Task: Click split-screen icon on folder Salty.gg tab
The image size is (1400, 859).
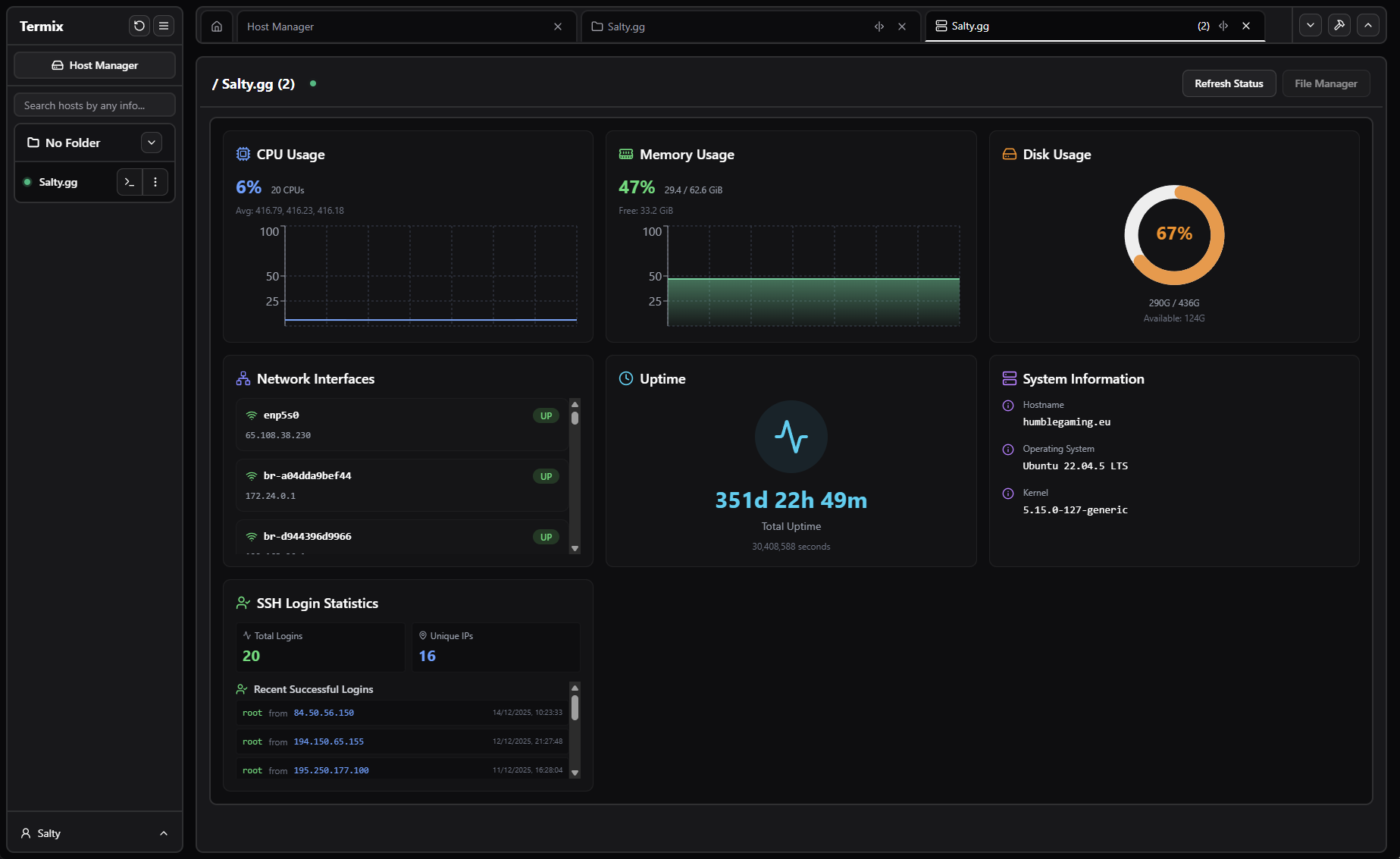Action: (879, 27)
